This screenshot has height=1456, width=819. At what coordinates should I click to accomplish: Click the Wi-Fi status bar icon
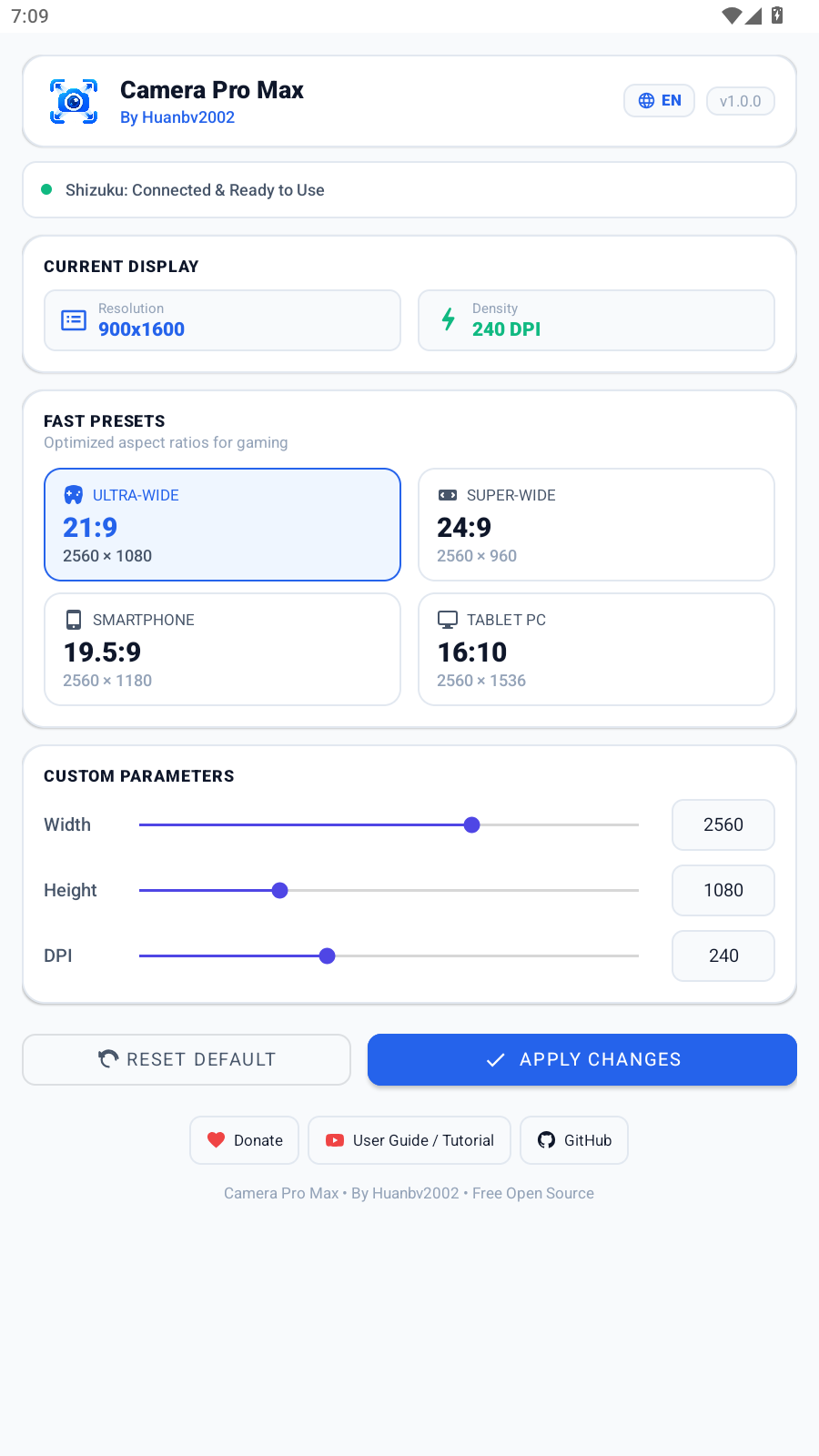click(x=732, y=15)
